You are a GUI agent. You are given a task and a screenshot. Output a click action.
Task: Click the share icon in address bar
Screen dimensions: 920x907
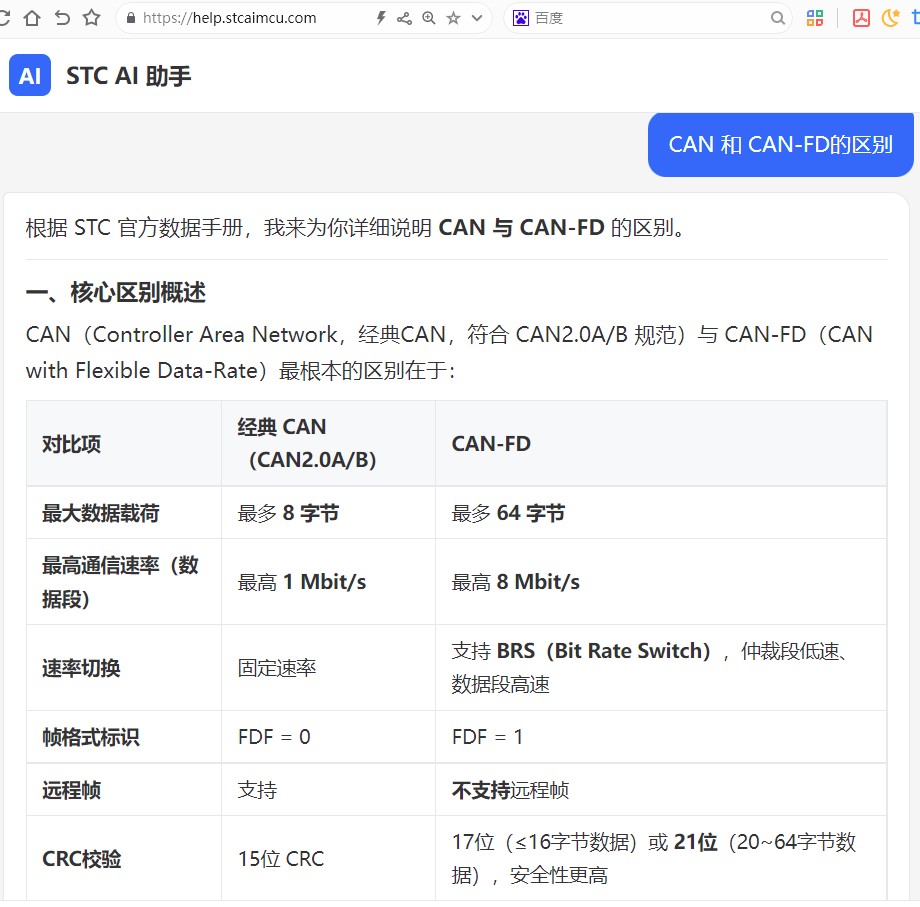coord(404,18)
